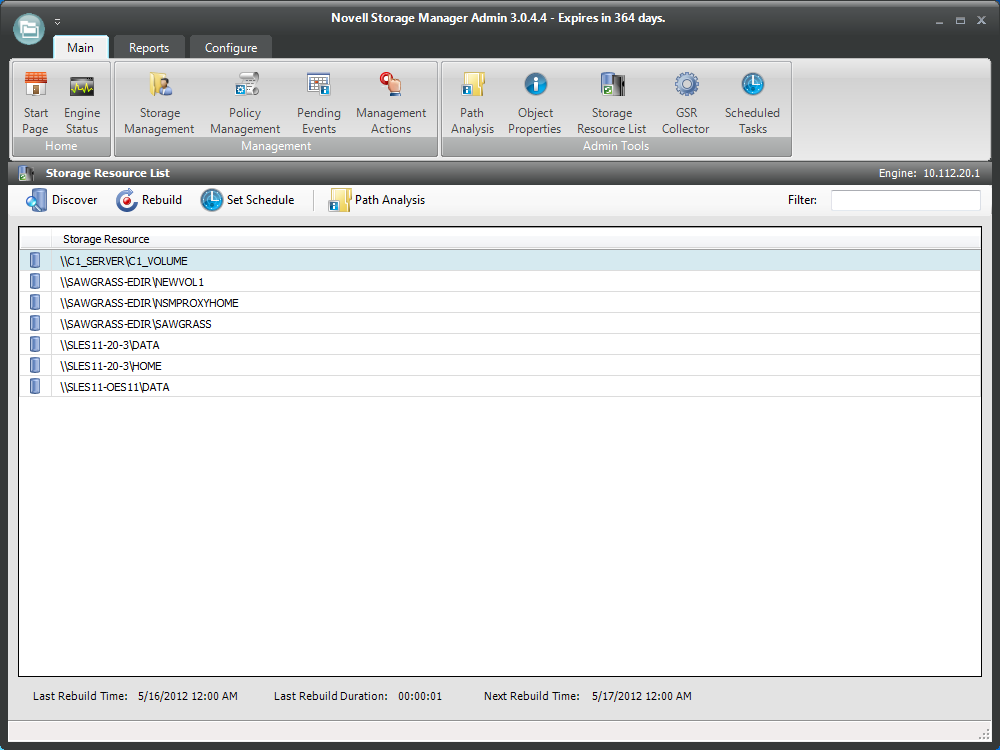Open Scheduled Tasks in the ribbon
This screenshot has height=750, width=1000.
tap(753, 102)
